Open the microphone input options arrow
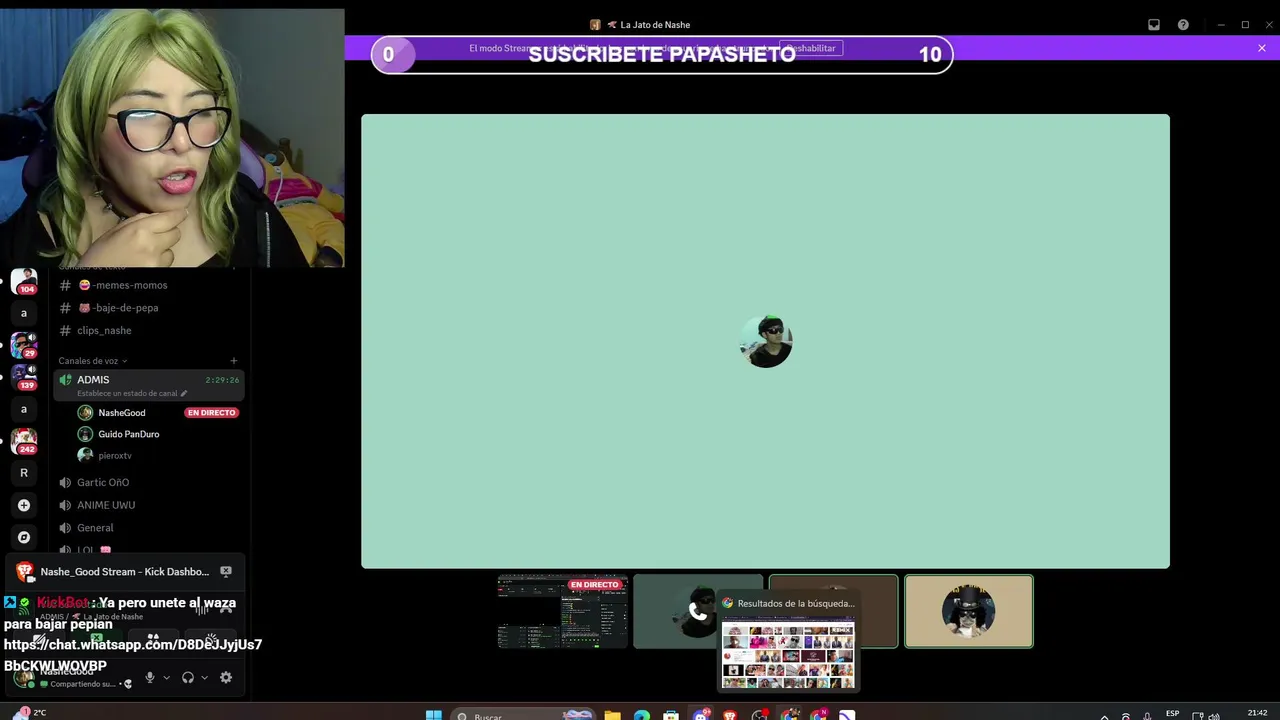The height and width of the screenshot is (720, 1280). coord(166,677)
